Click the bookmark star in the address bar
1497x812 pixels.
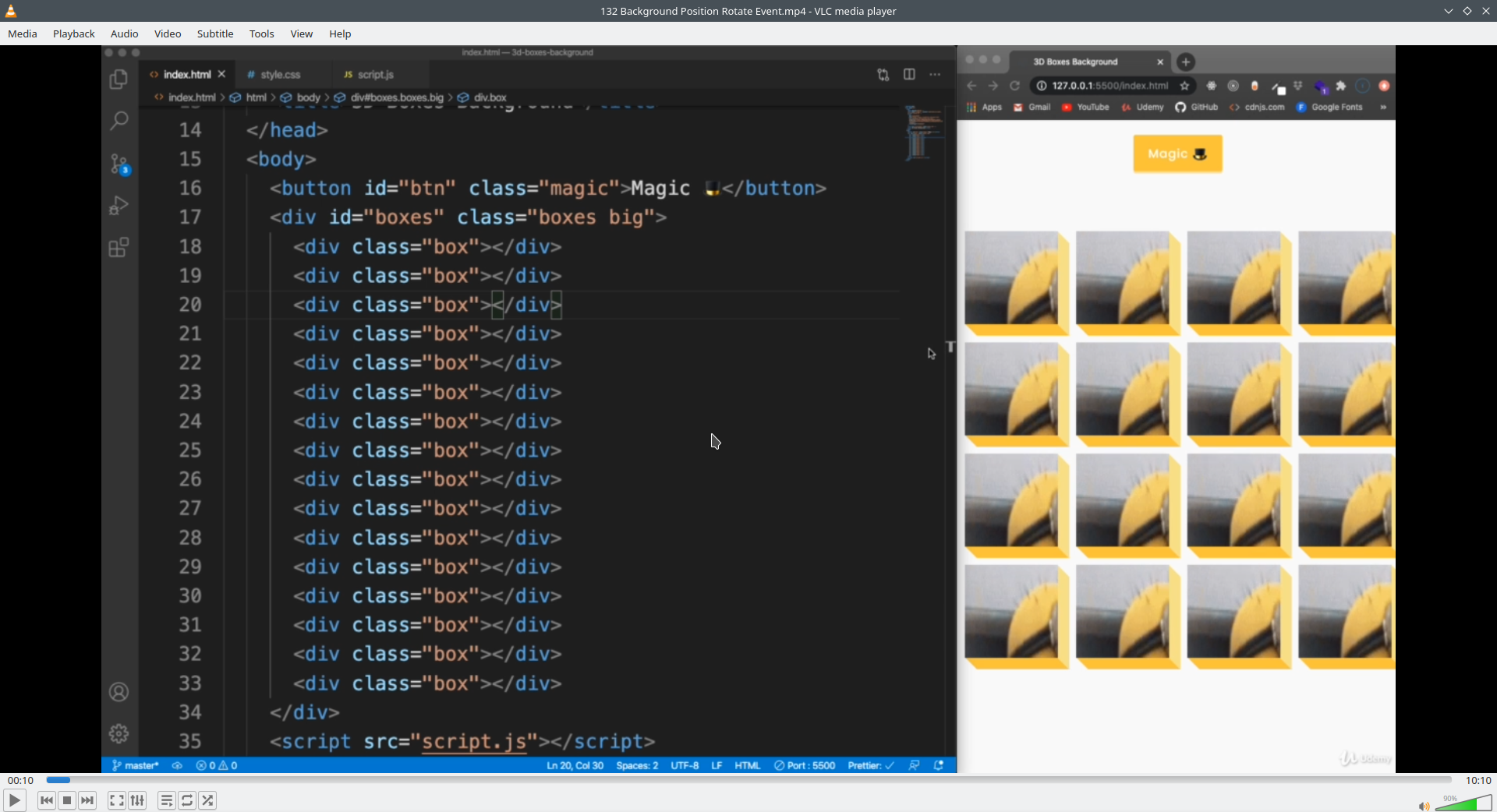click(1185, 86)
